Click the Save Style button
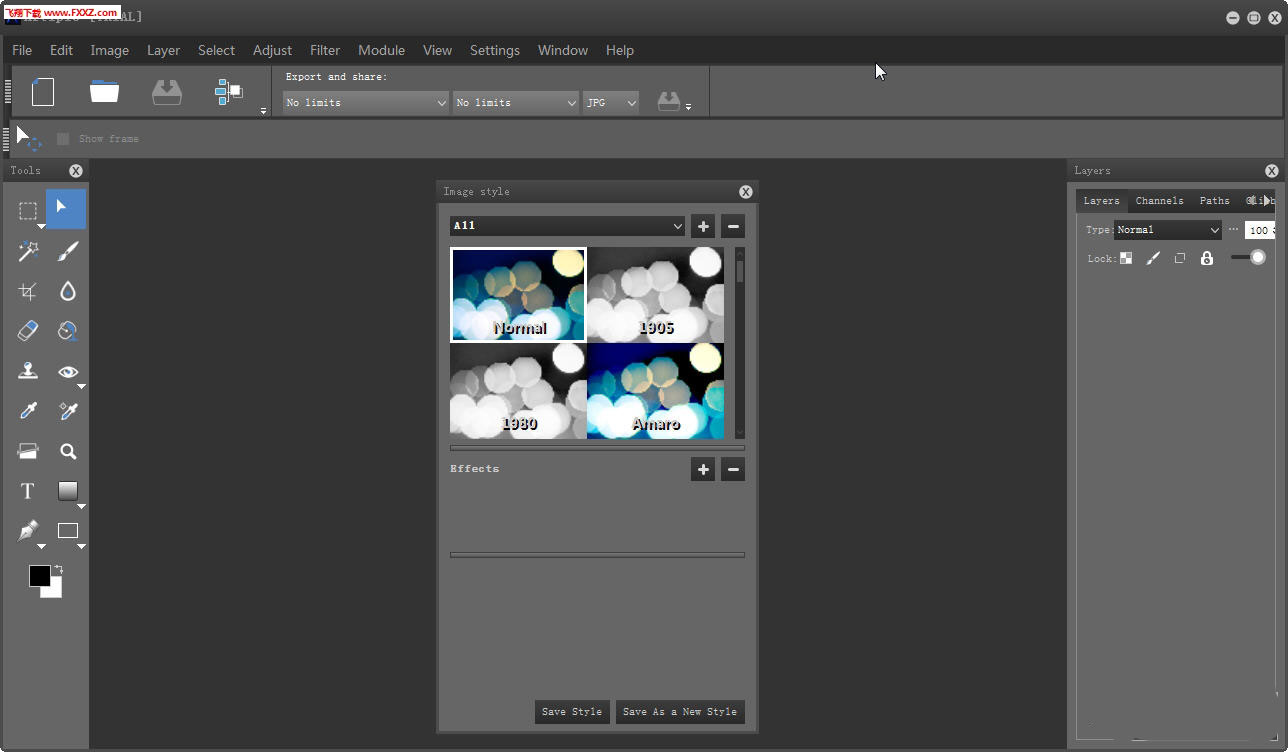 coord(572,712)
